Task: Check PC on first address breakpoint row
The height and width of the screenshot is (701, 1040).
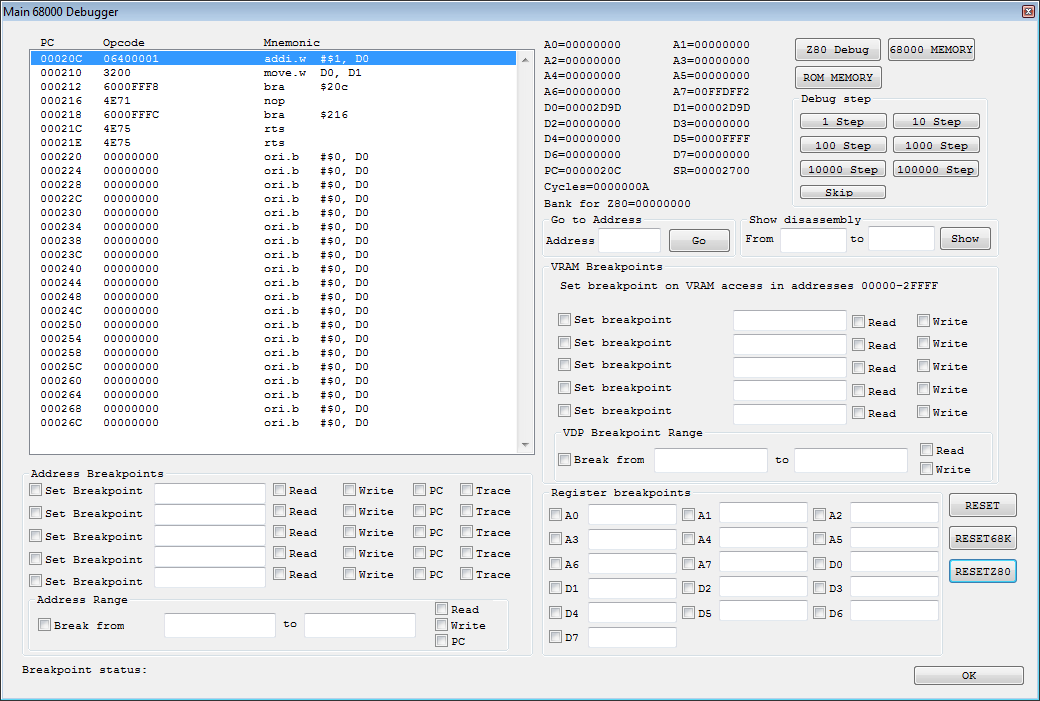Action: click(x=419, y=490)
